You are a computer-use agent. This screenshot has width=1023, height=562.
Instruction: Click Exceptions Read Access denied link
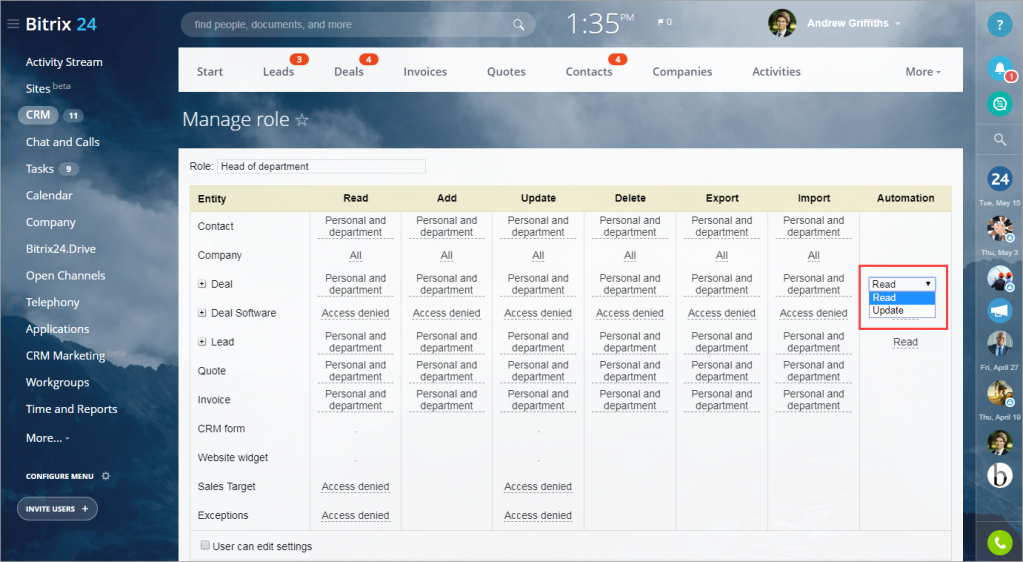pyautogui.click(x=355, y=516)
